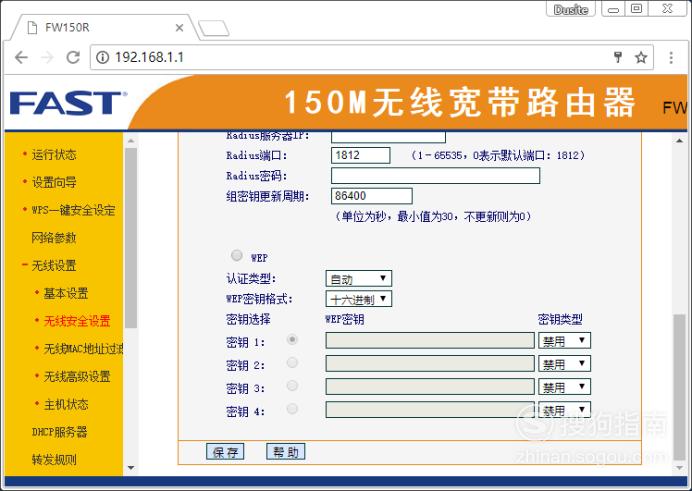Open 设置向导 in the sidebar
The width and height of the screenshot is (692, 491).
(54, 182)
